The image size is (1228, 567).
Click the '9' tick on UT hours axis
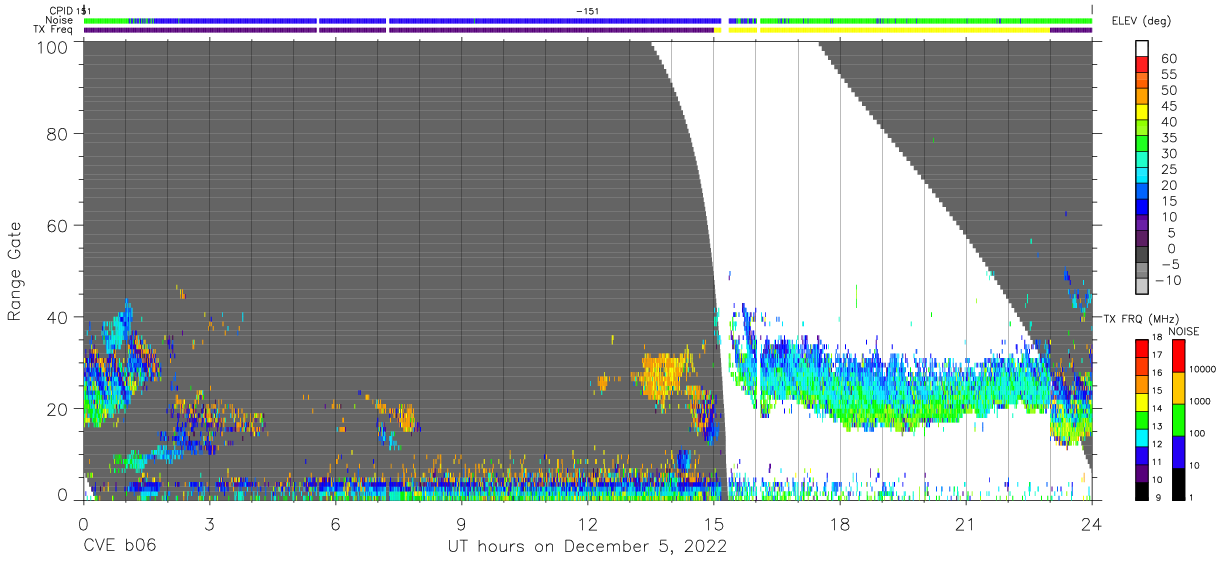(x=461, y=522)
